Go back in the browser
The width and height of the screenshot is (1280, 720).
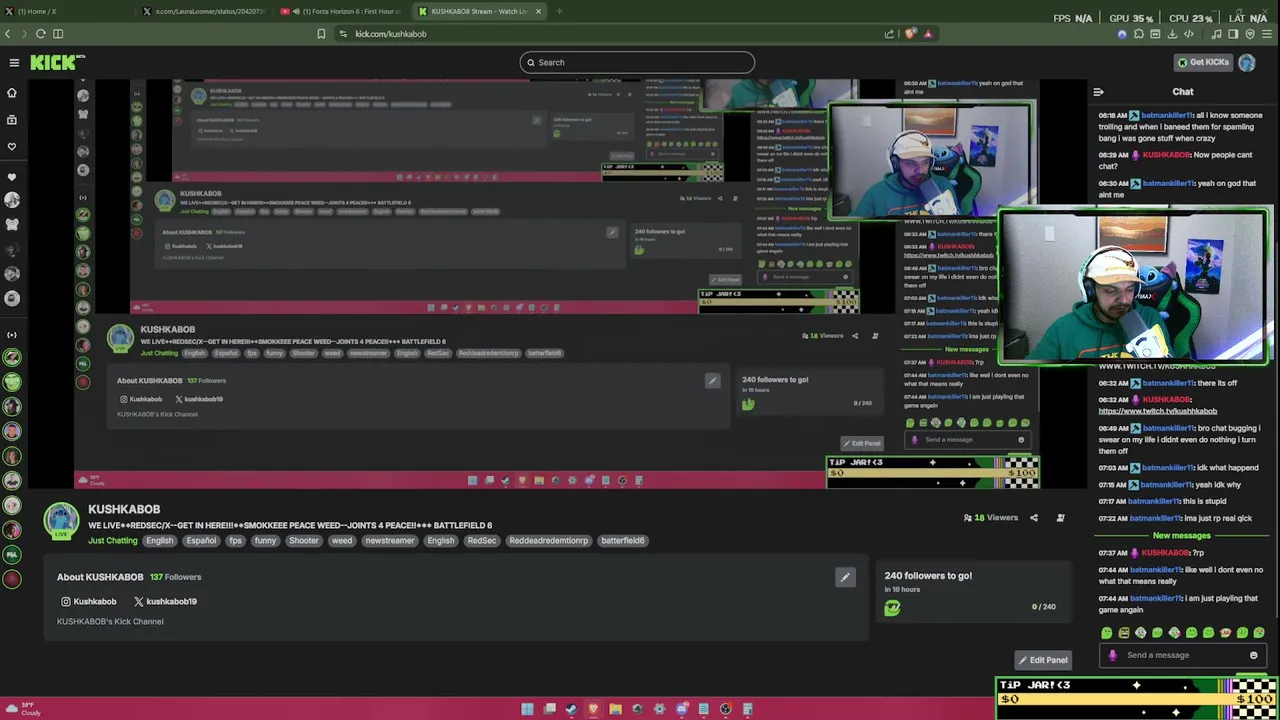pos(8,34)
